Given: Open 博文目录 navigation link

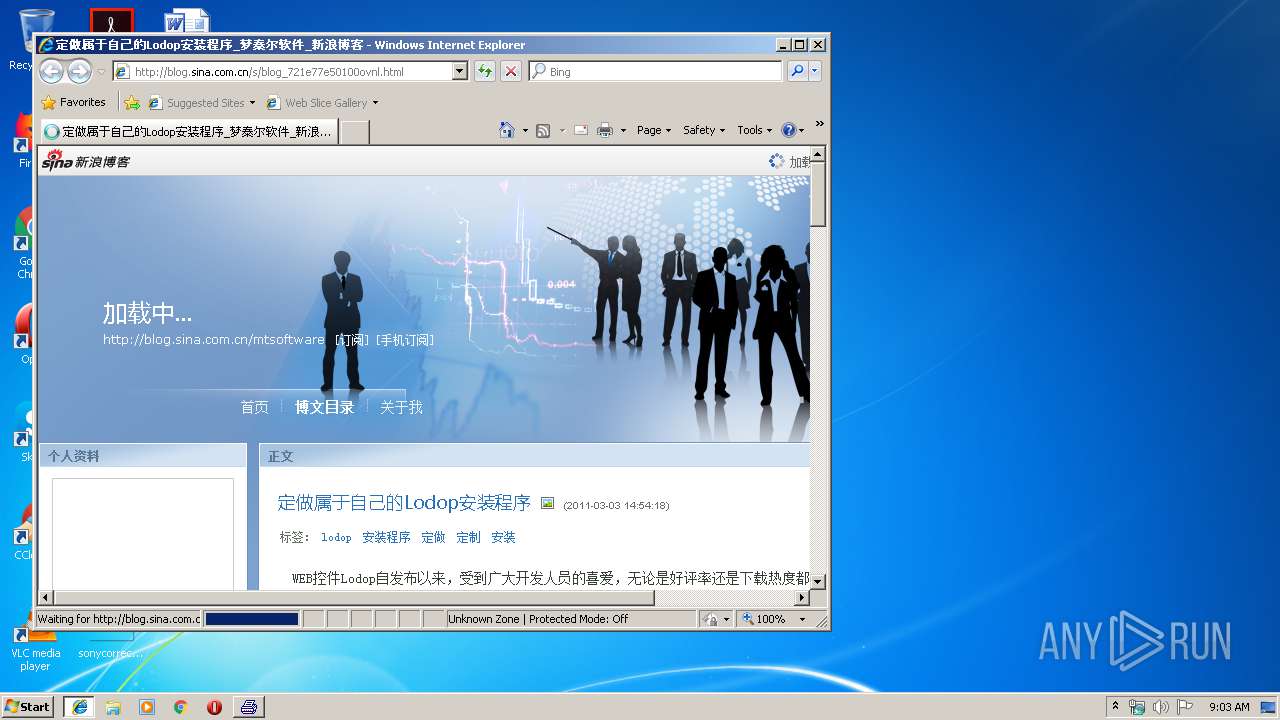Looking at the screenshot, I should click(324, 407).
